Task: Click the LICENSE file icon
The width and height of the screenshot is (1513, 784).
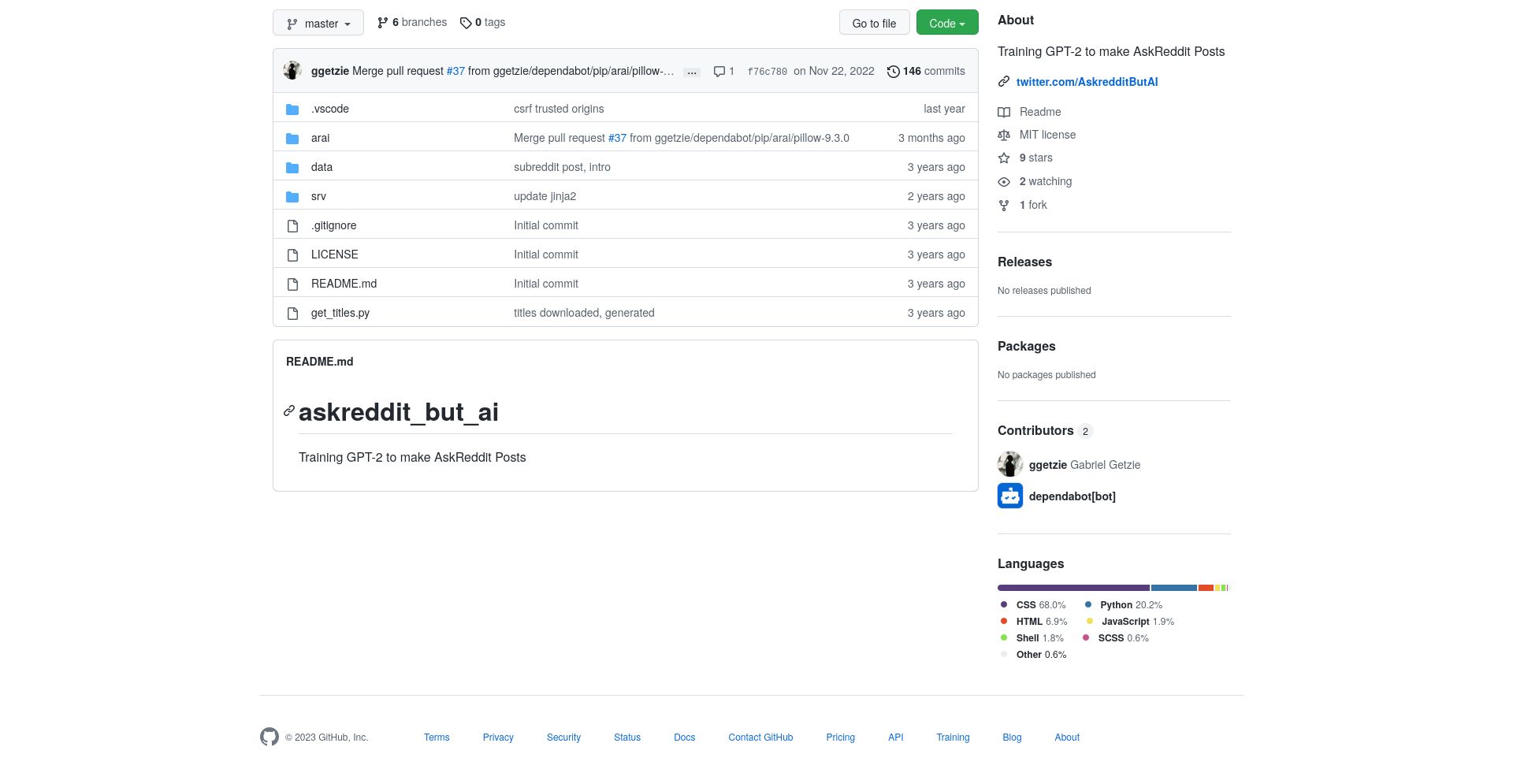Action: point(292,255)
